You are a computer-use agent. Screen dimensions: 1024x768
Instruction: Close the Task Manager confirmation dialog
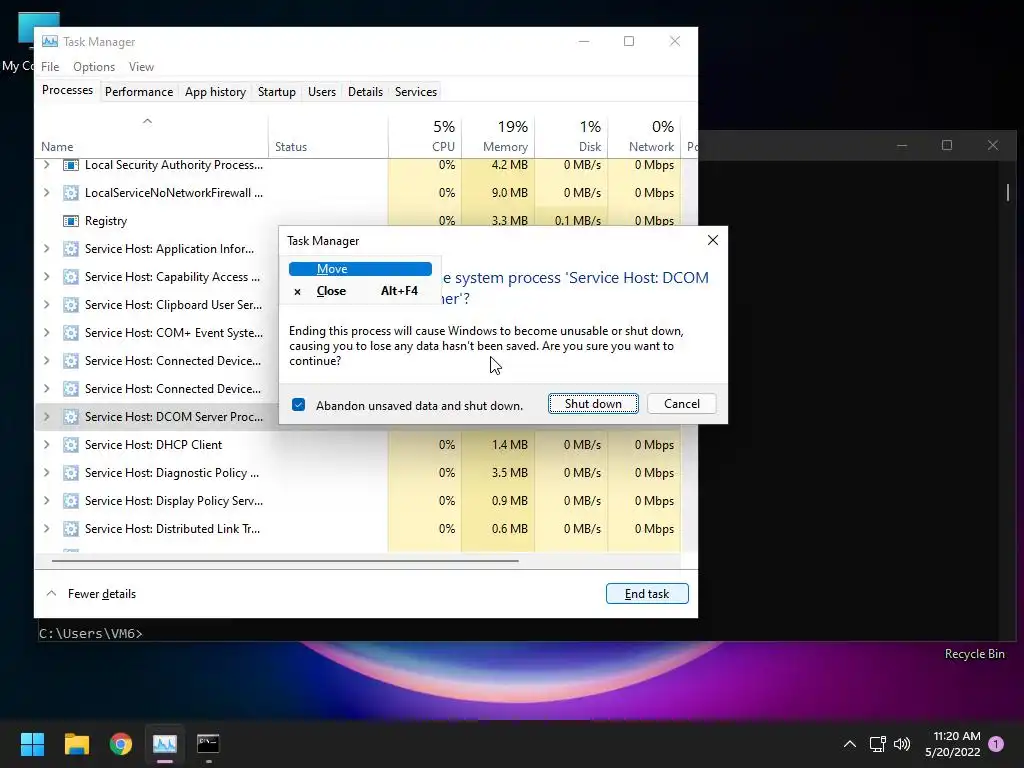(x=713, y=240)
